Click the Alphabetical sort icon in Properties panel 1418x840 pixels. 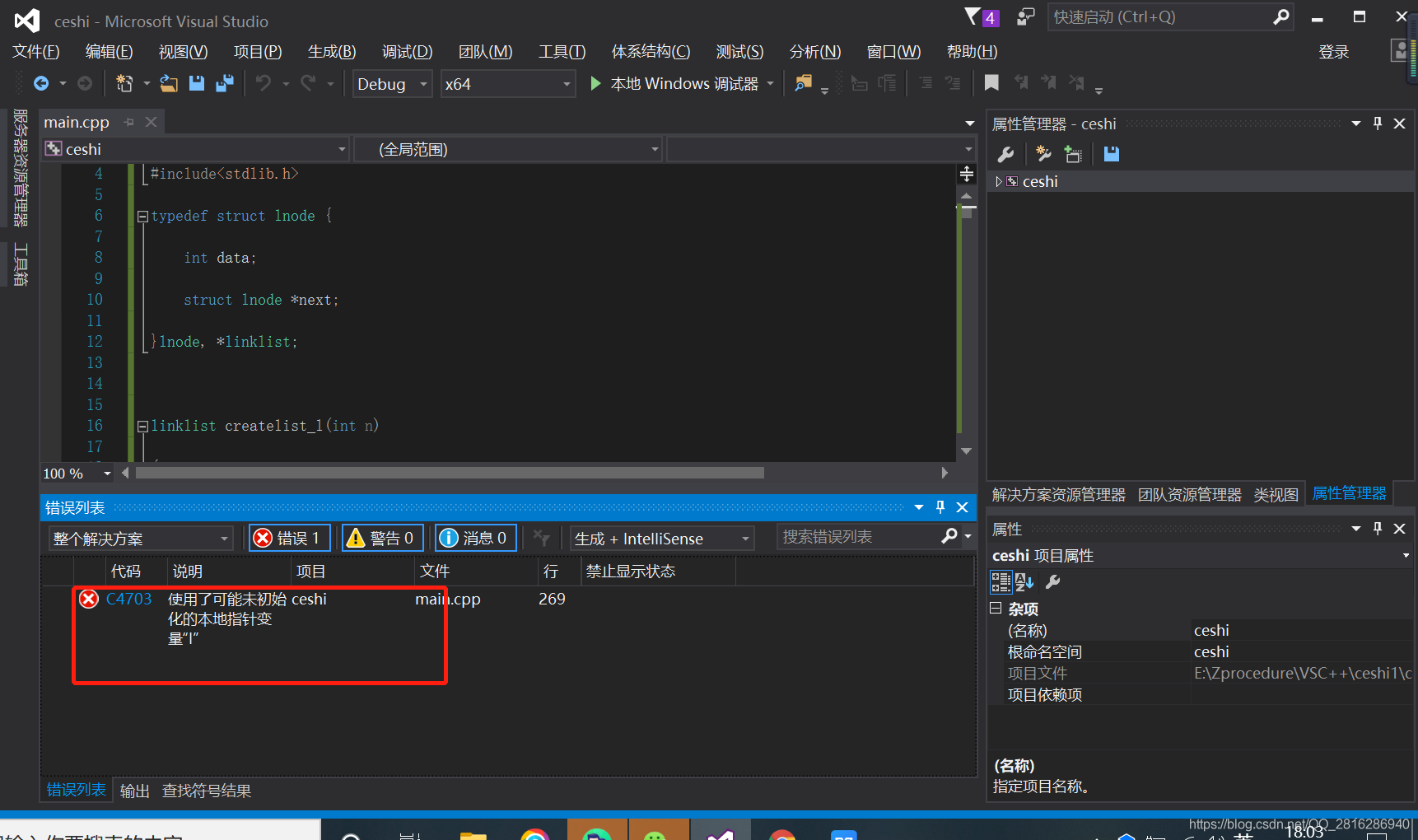point(1024,582)
